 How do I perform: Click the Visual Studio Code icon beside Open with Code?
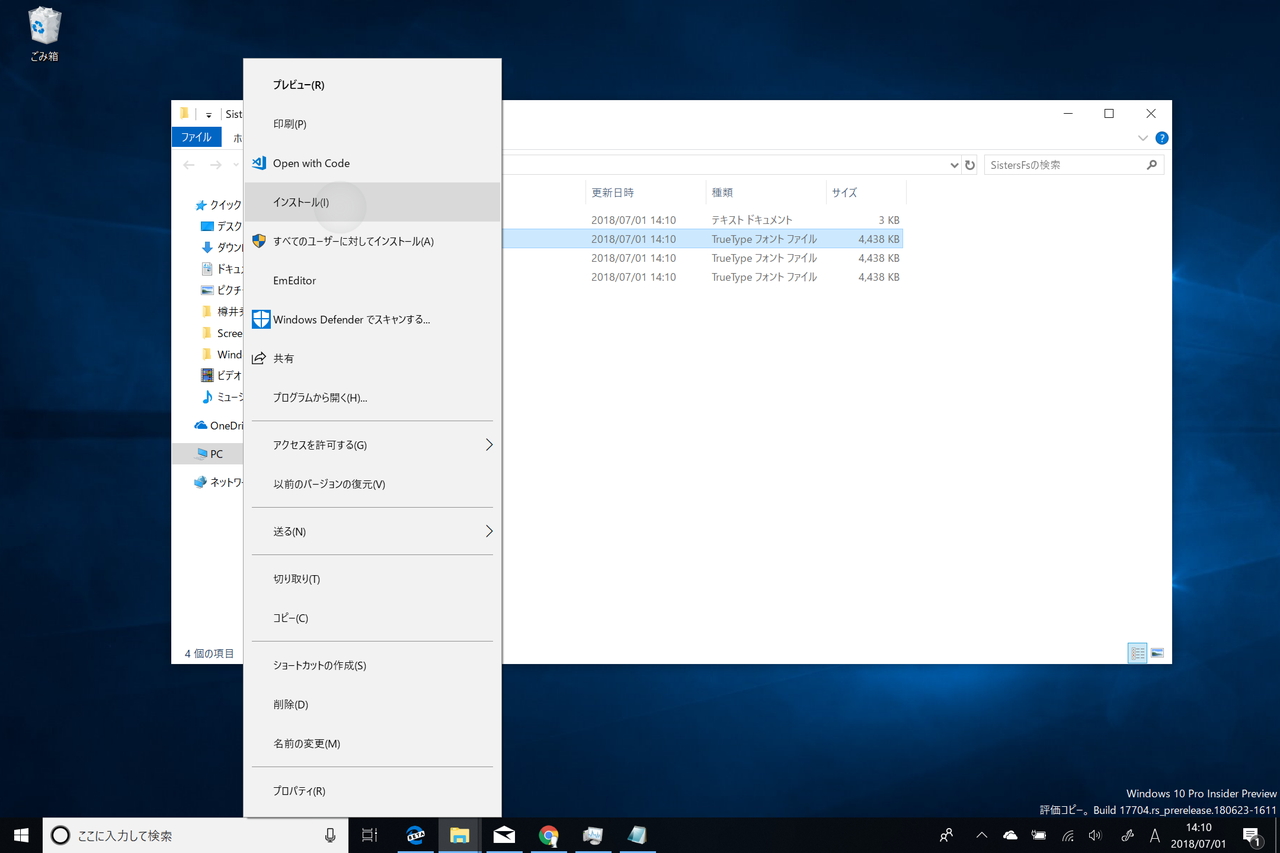point(260,162)
